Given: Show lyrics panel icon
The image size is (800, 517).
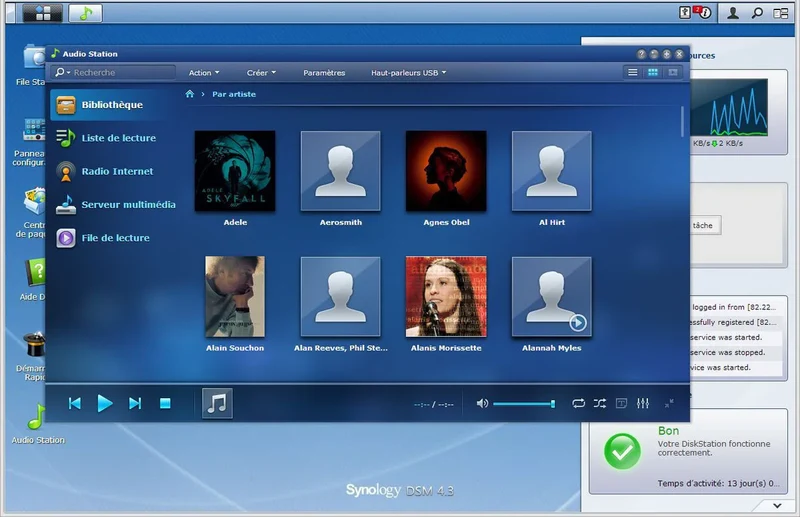Looking at the screenshot, I should point(621,404).
